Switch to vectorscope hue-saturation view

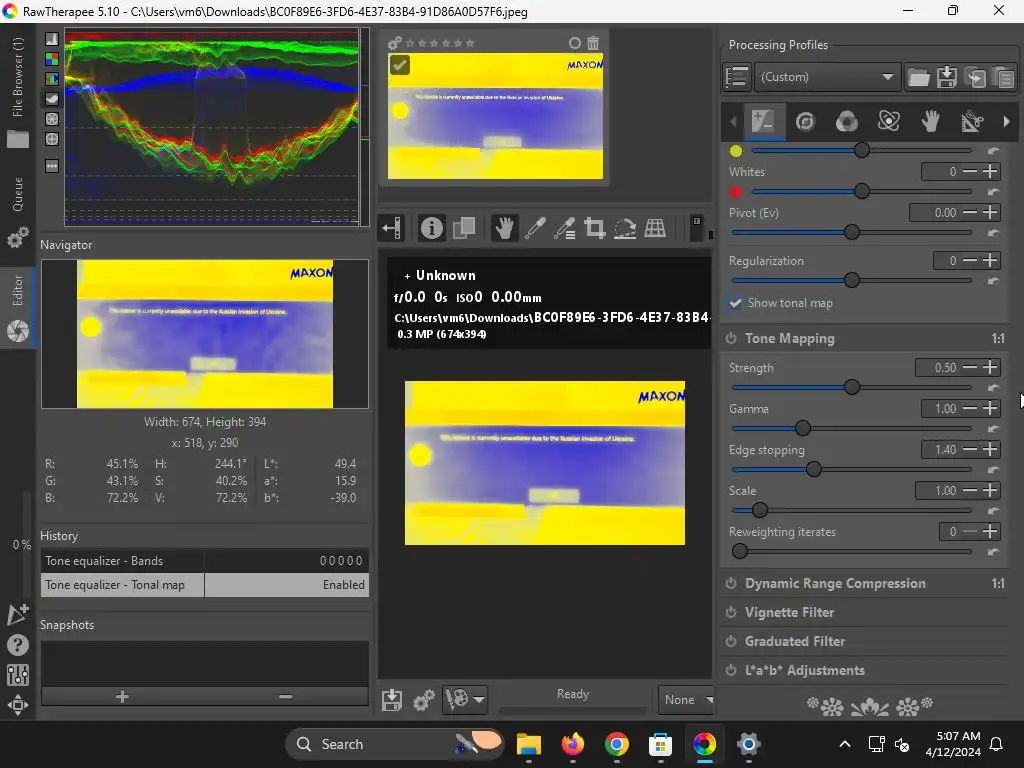click(52, 119)
